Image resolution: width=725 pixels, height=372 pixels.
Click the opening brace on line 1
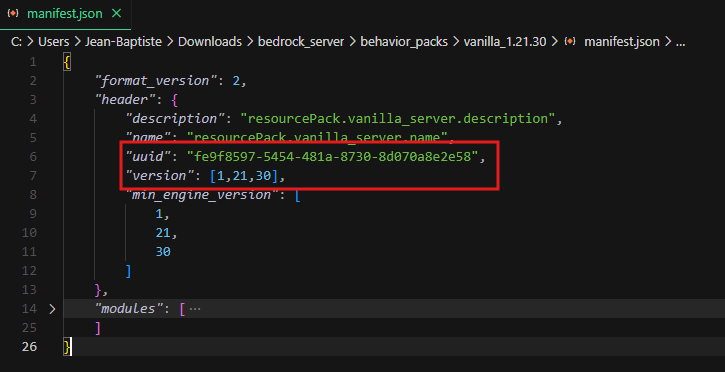[x=68, y=62]
